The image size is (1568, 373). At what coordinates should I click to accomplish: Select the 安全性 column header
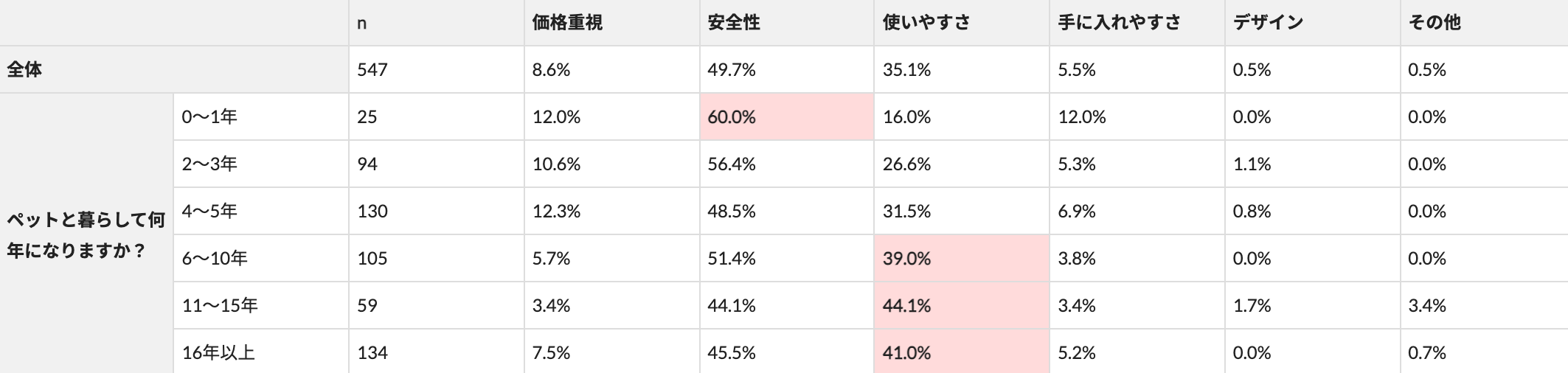coord(733,23)
